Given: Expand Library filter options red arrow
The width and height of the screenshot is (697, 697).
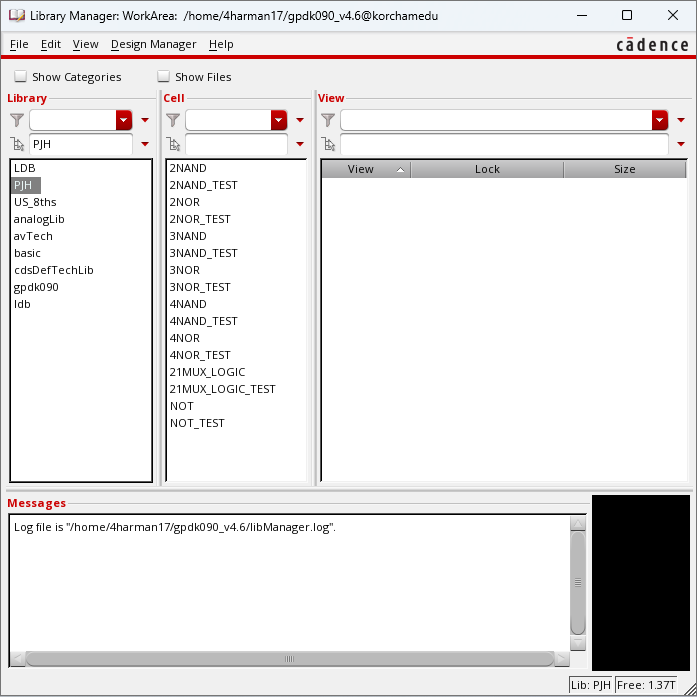Looking at the screenshot, I should point(145,120).
